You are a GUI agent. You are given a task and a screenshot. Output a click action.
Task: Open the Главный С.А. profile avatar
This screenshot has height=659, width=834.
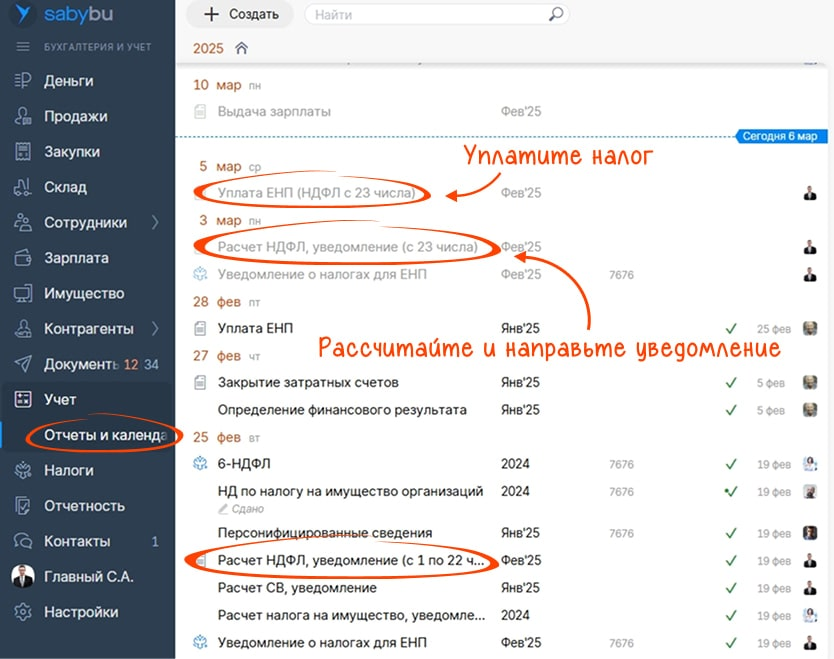[22, 577]
